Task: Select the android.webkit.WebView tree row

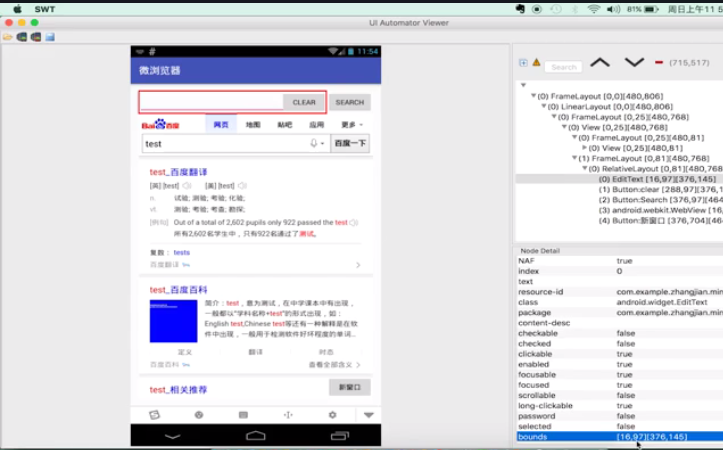Action: [660, 210]
